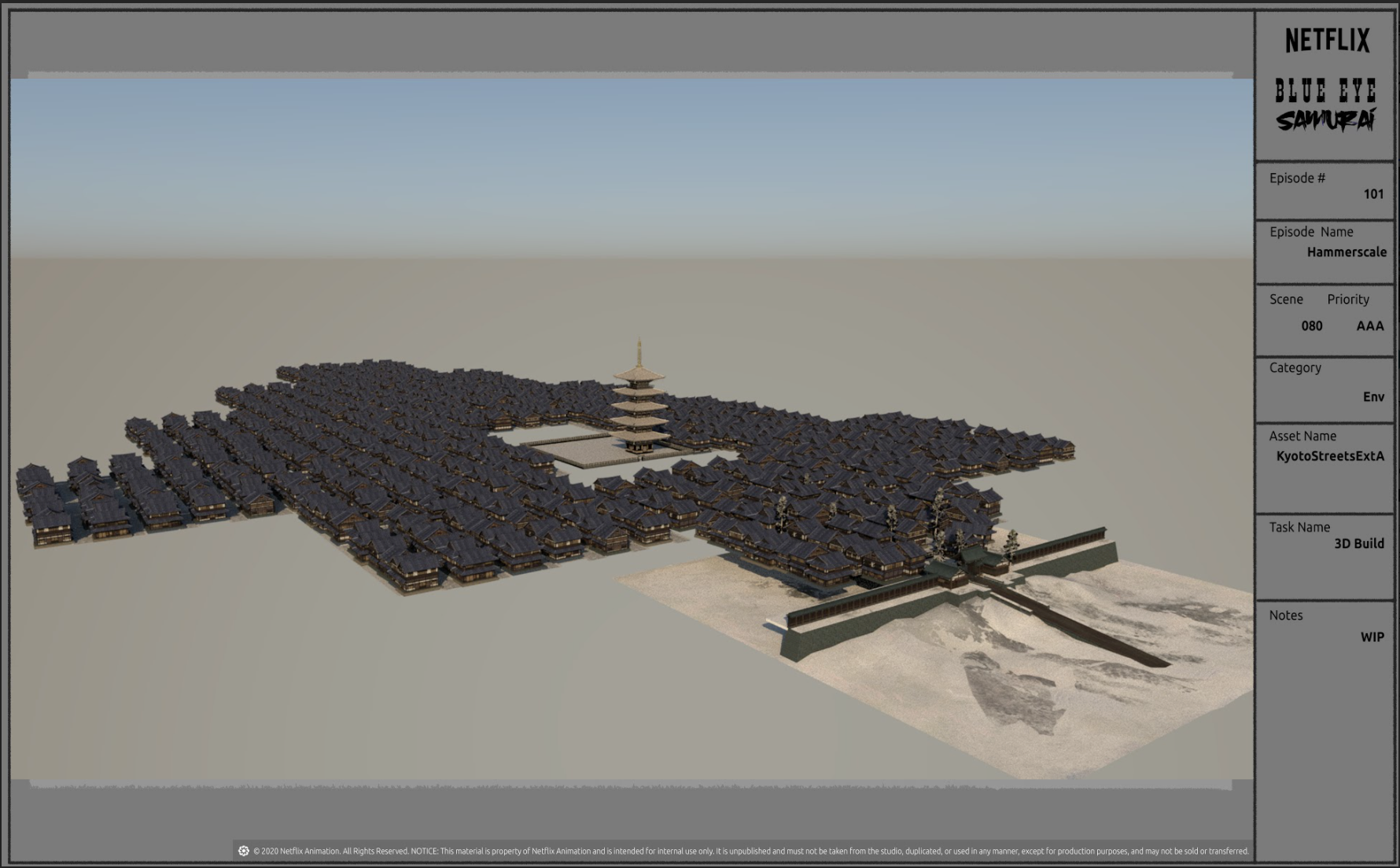Click the copyright notice logo icon
This screenshot has height=868, width=1400.
coord(244,851)
